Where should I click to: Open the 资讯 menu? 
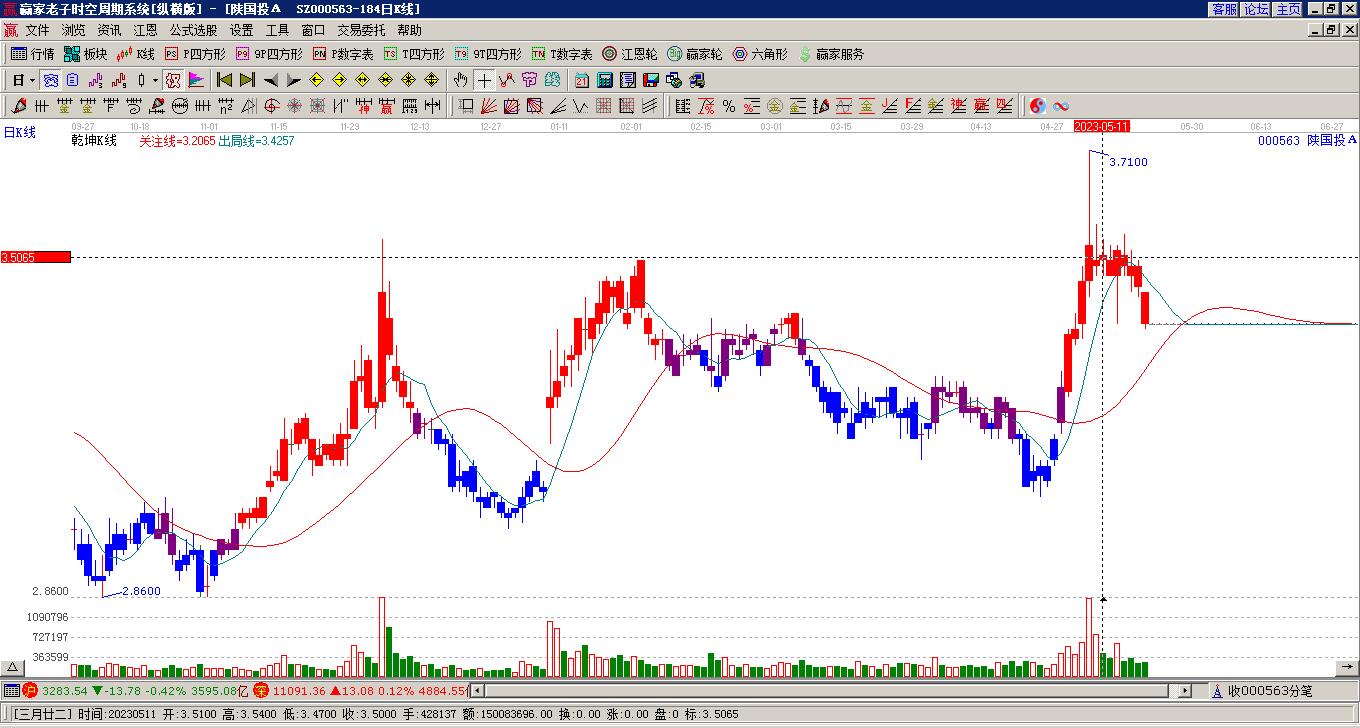109,30
